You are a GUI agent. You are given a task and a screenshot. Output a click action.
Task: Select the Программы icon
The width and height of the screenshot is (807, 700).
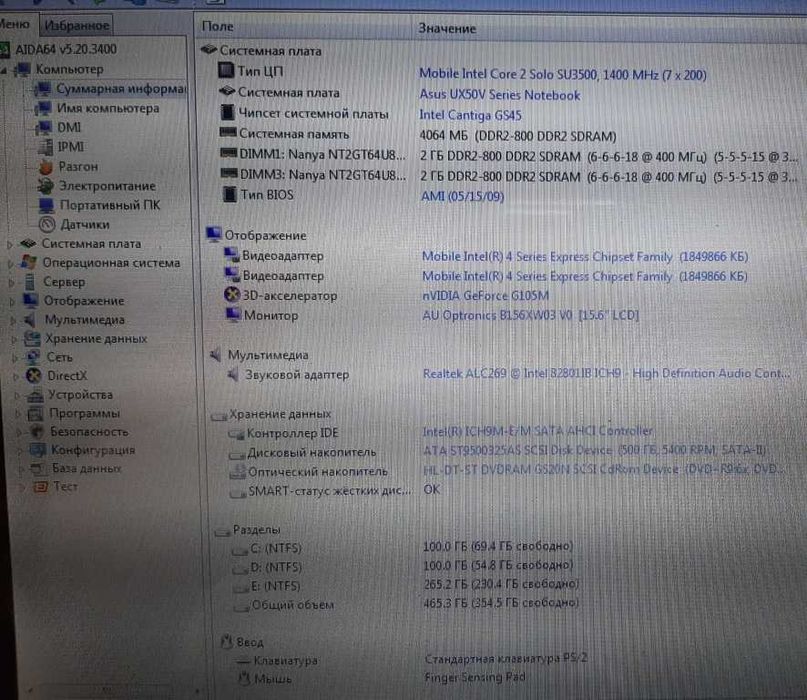point(36,413)
